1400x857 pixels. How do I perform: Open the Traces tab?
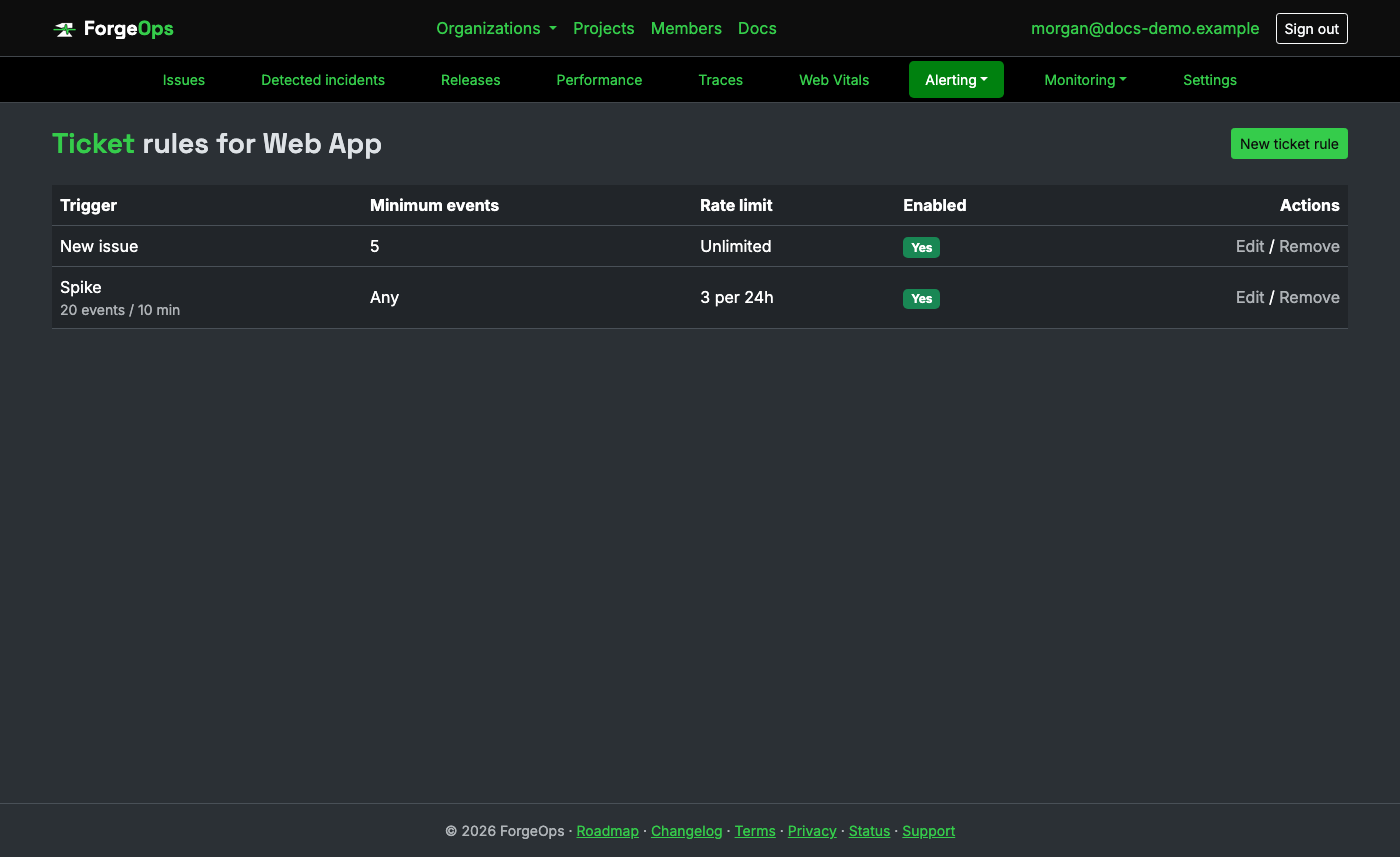720,80
